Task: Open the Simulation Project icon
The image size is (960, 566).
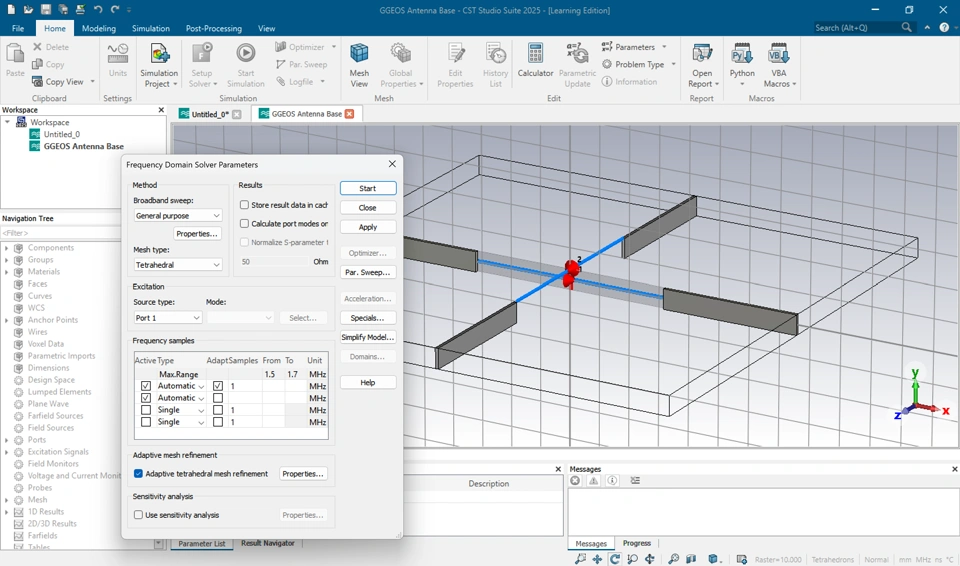Action: click(159, 54)
